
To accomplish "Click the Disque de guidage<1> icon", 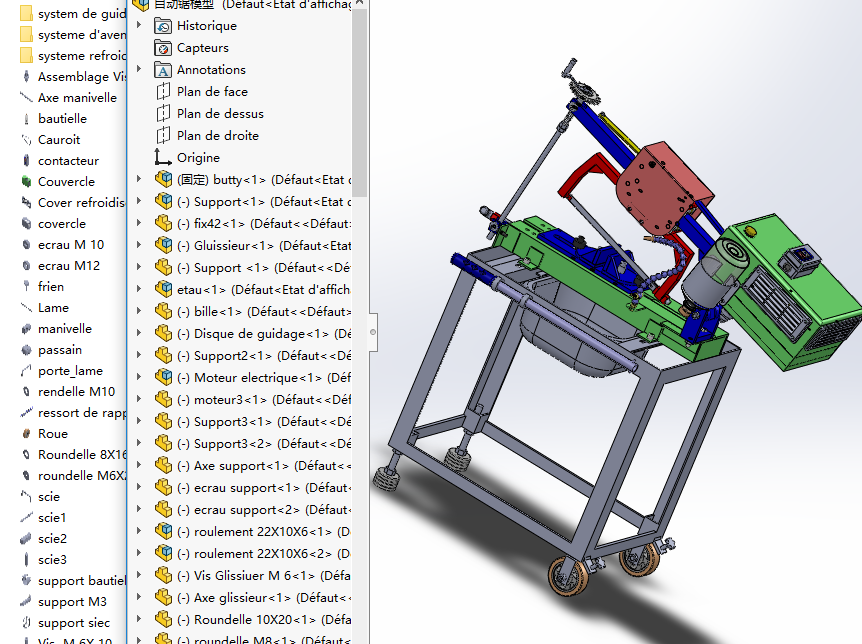I will [163, 333].
